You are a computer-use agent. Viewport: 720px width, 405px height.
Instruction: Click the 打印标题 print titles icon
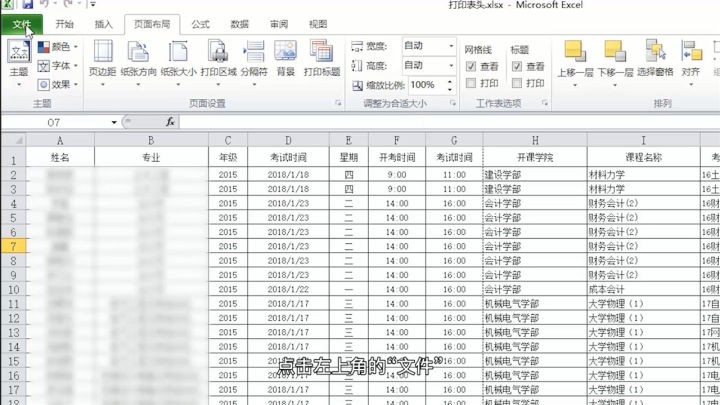point(321,51)
